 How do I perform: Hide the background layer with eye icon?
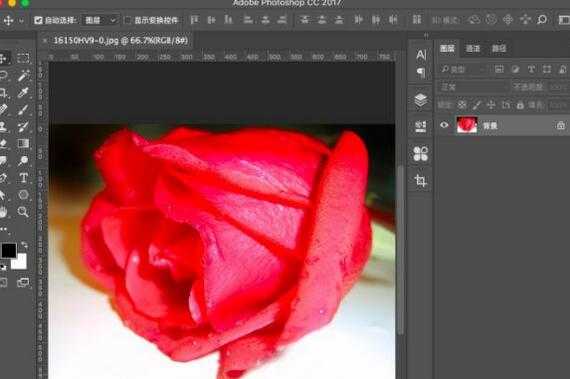[444, 125]
